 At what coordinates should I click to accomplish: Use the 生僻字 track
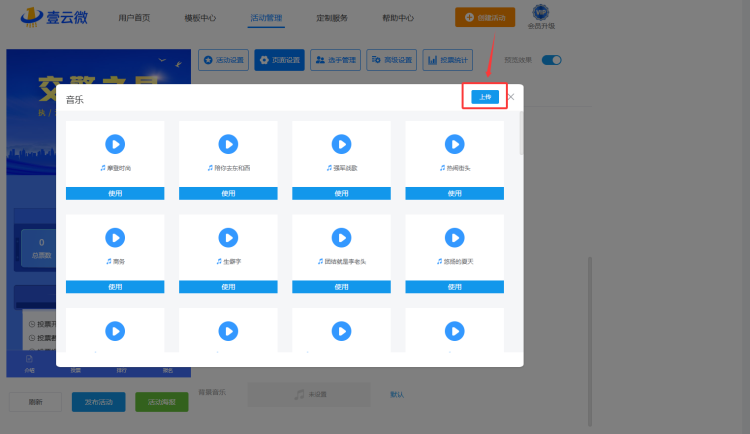(228, 286)
